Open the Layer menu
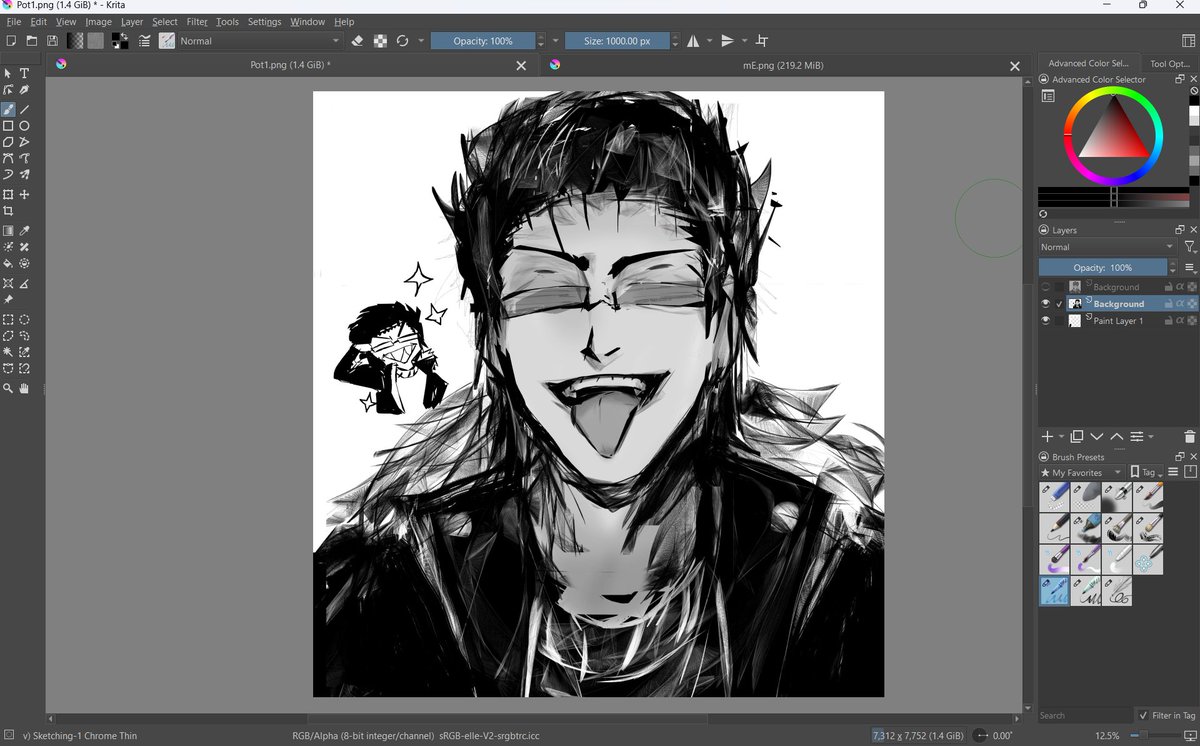The height and width of the screenshot is (746, 1200). click(x=132, y=21)
